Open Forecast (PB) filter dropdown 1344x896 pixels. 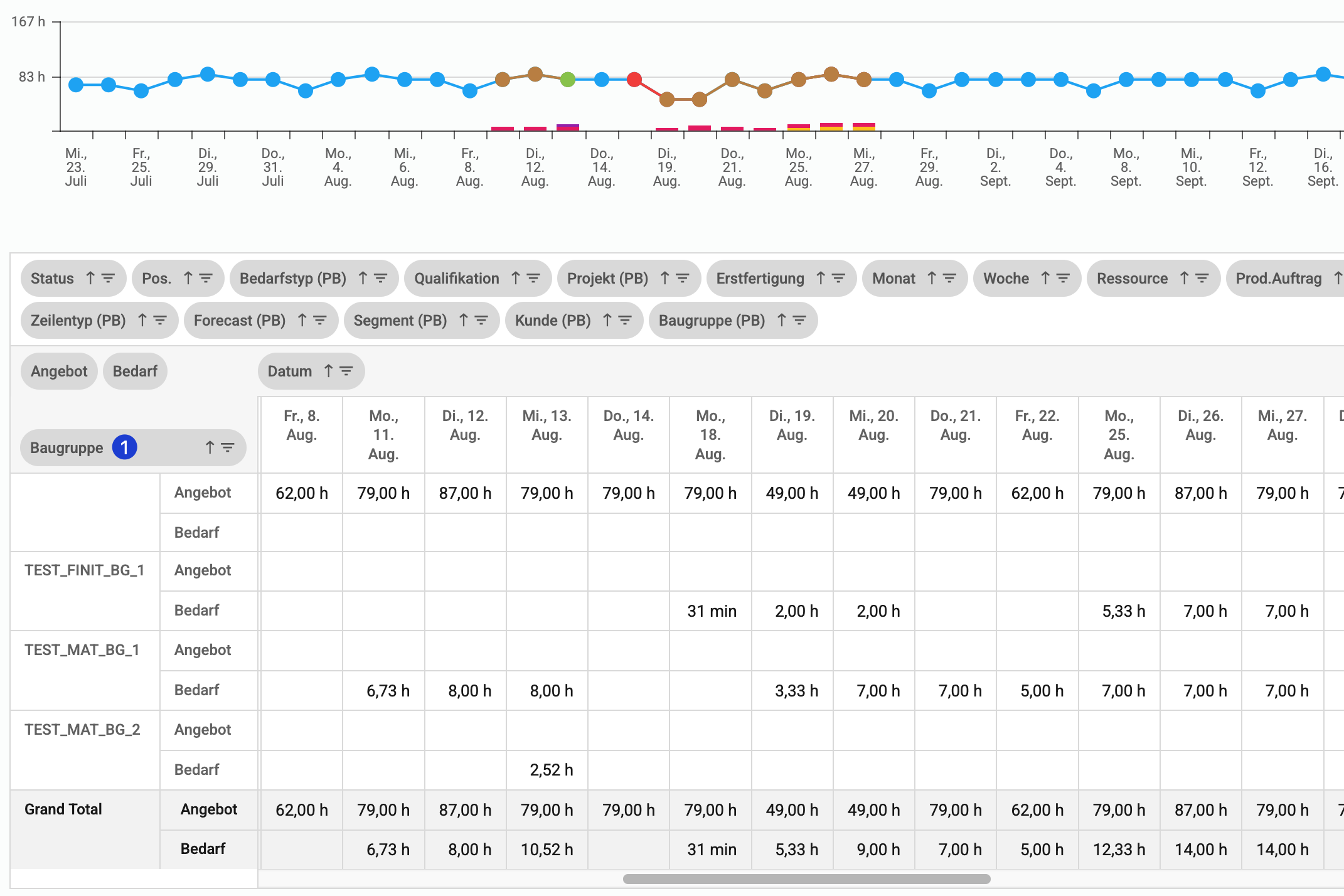(x=320, y=320)
